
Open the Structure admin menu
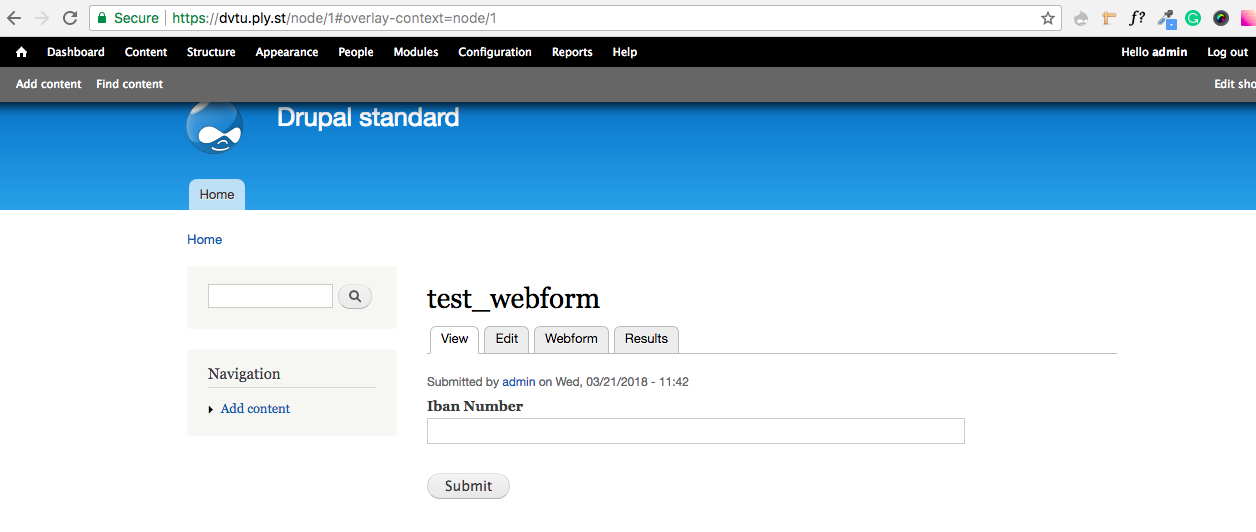point(211,52)
